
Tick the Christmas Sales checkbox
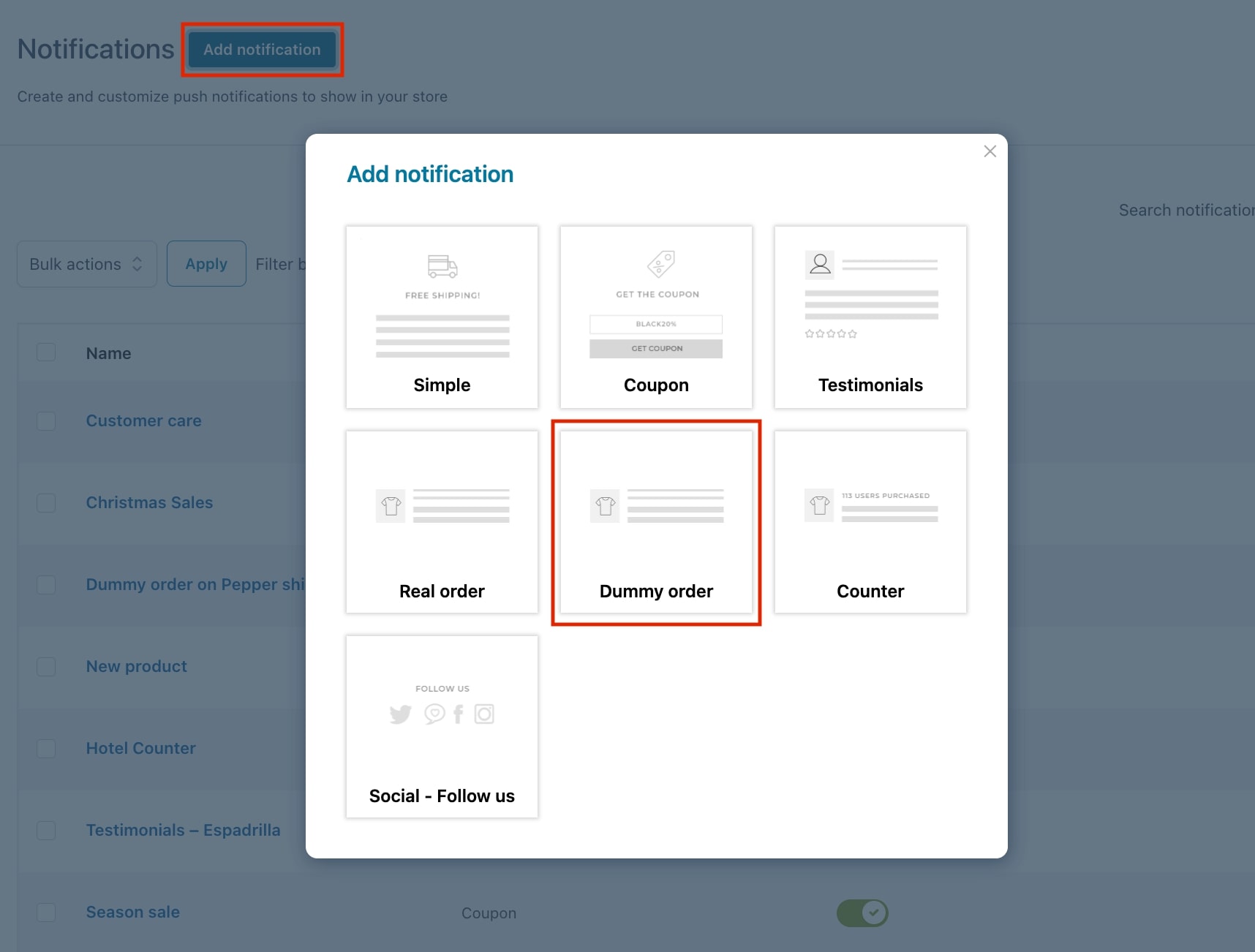tap(46, 502)
